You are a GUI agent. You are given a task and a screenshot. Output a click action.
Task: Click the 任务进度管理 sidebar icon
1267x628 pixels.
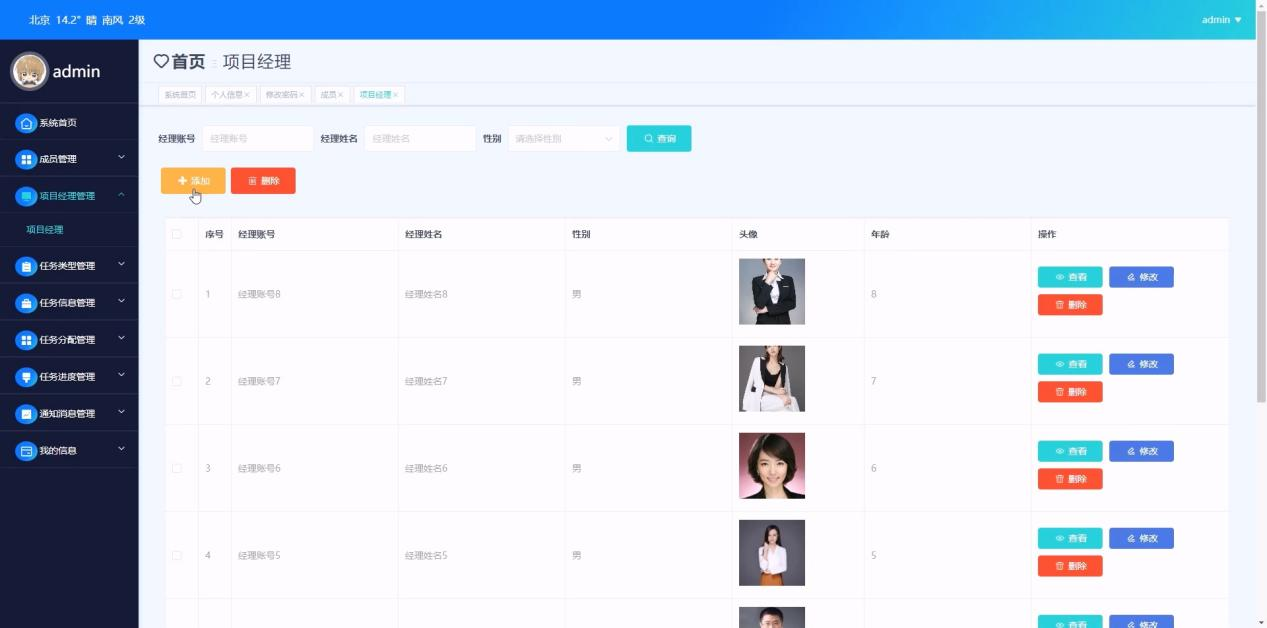(x=26, y=377)
